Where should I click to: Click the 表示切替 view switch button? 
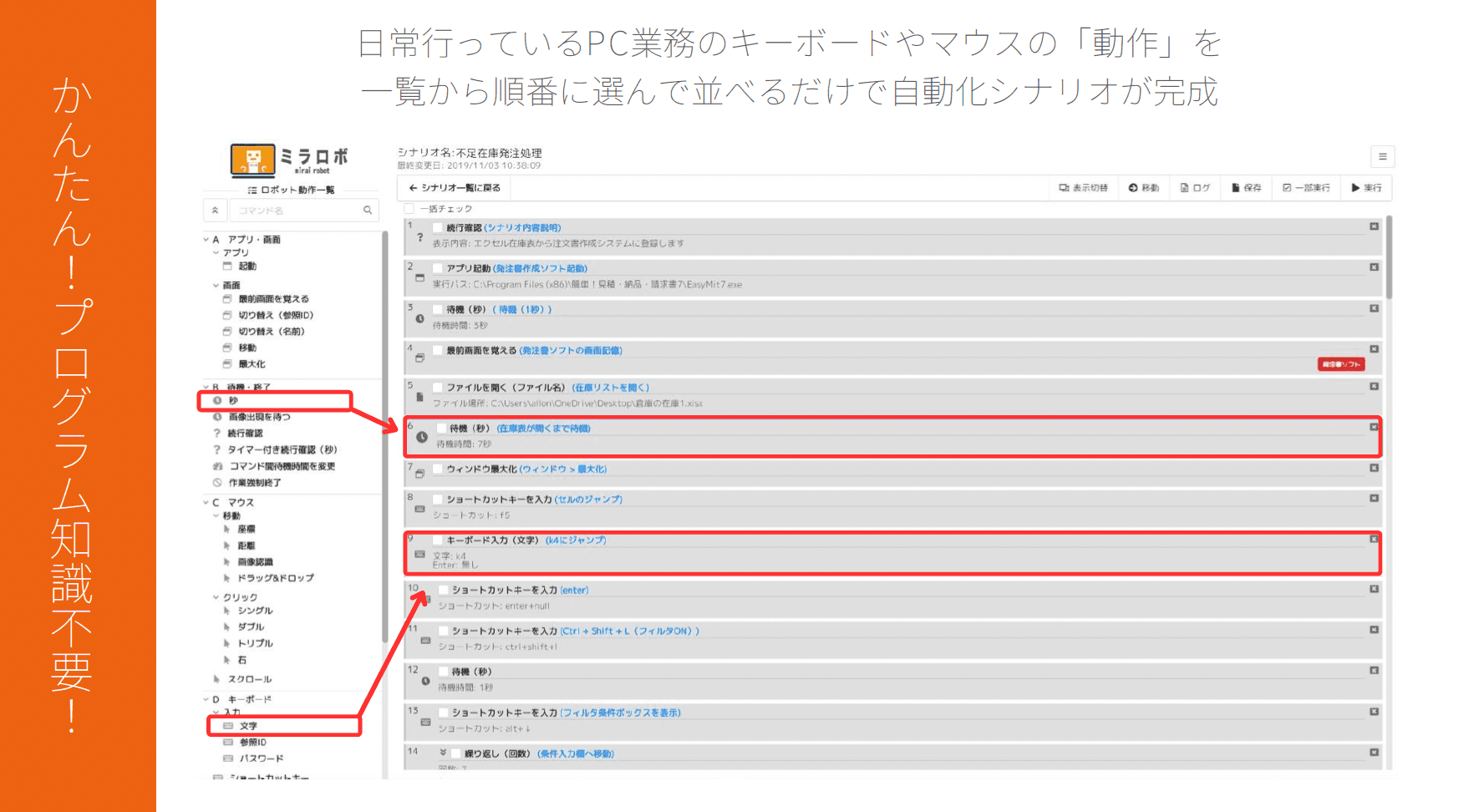pyautogui.click(x=1083, y=188)
